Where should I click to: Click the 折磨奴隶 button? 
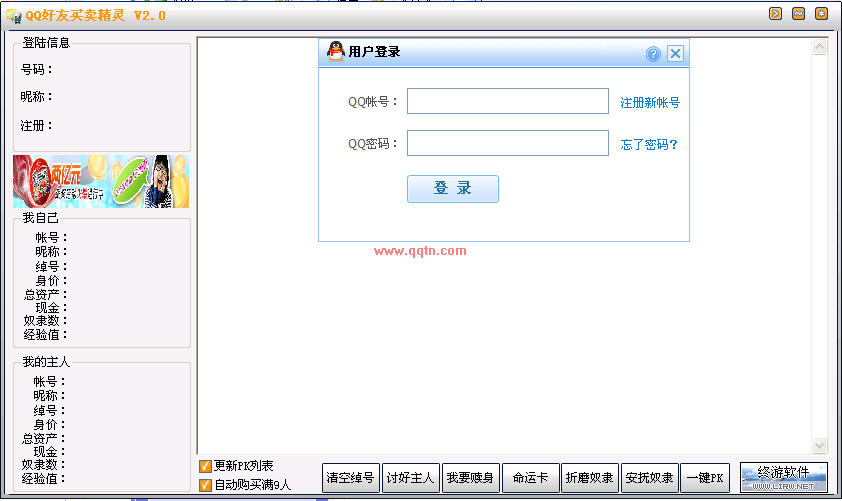[x=590, y=477]
